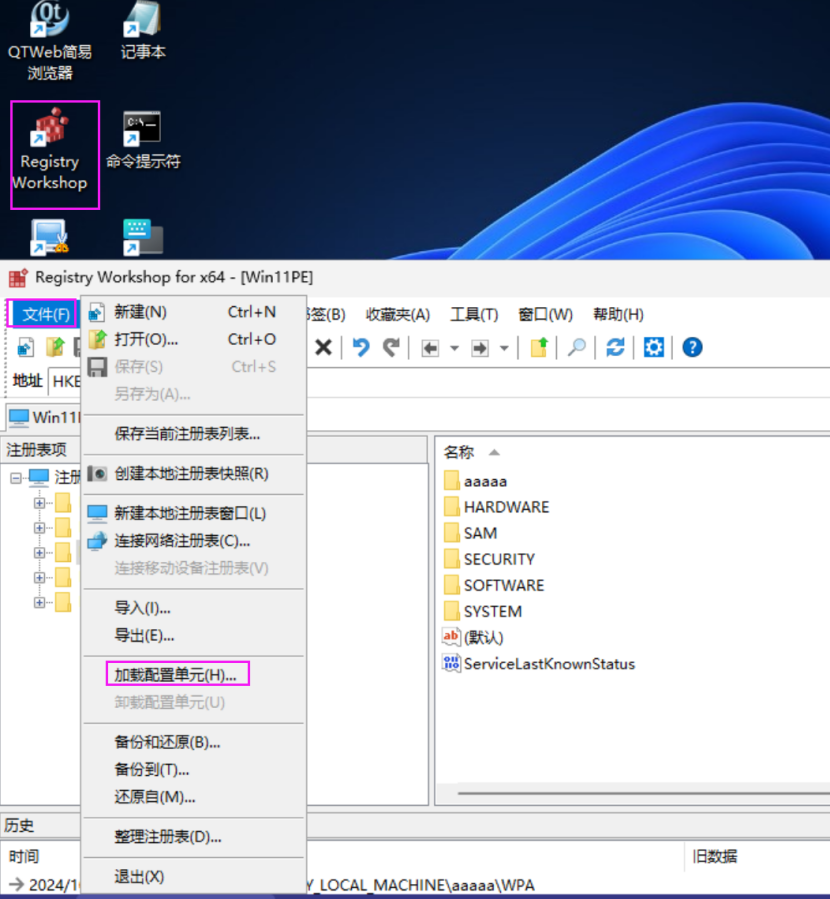Select 连接网络注册表(C)... menu entry

(x=194, y=541)
